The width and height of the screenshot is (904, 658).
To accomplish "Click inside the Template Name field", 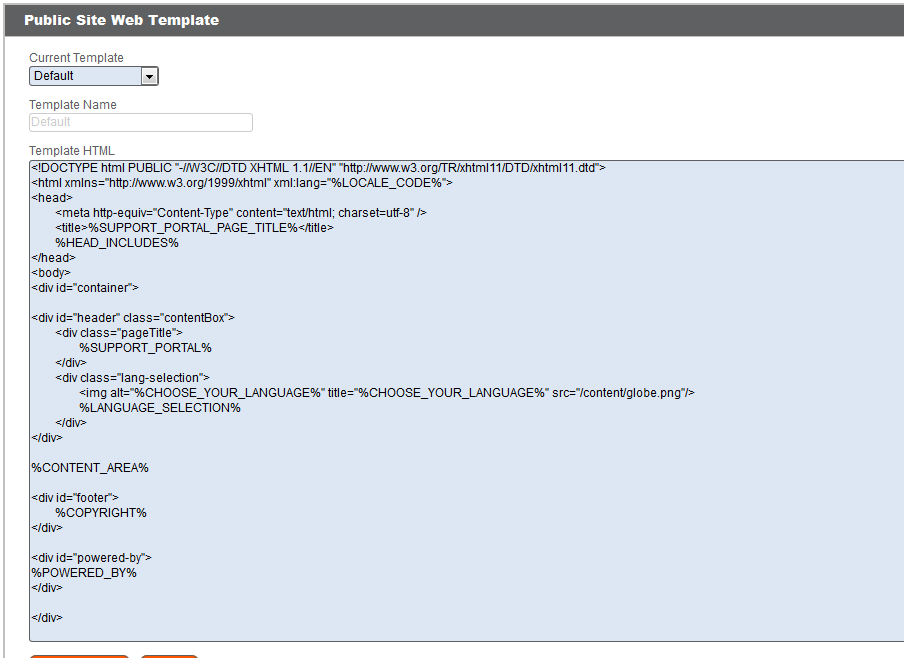I will [x=140, y=122].
